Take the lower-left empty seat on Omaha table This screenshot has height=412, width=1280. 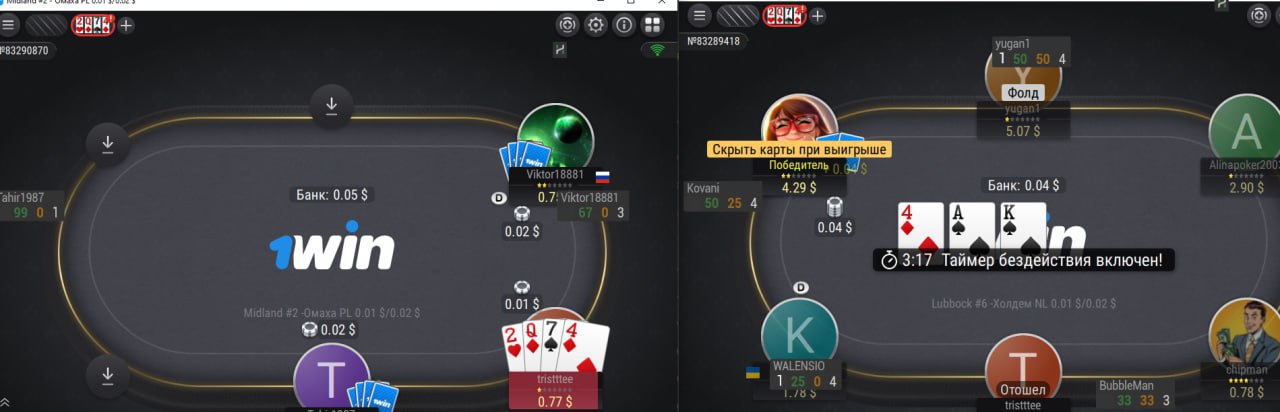pyautogui.click(x=108, y=377)
